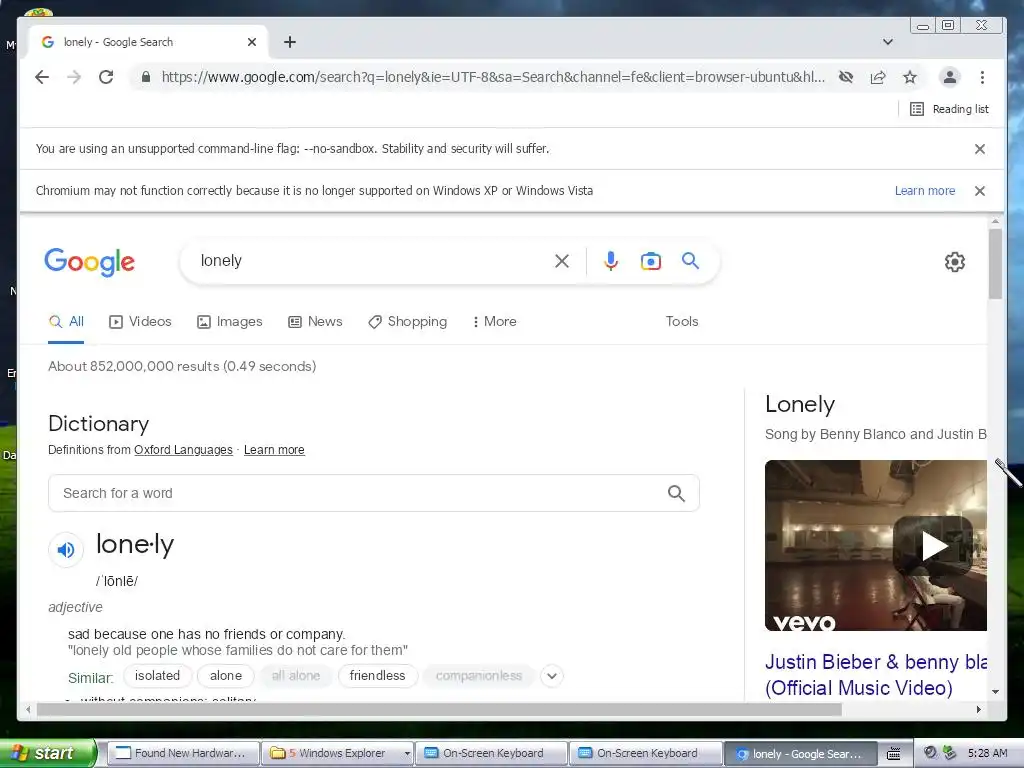
Task: Open the Oxford Languages link
Action: click(x=183, y=450)
